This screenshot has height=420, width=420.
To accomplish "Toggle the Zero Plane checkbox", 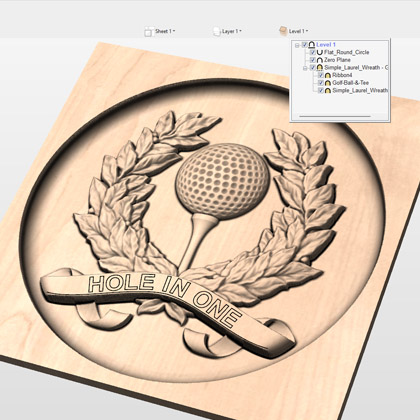I will coord(313,60).
